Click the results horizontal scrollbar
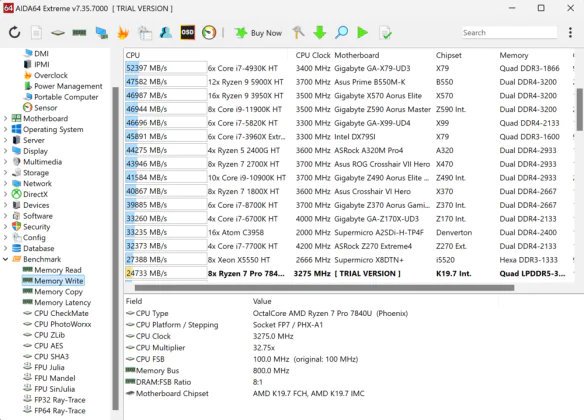Image resolution: width=584 pixels, height=420 pixels. point(324,287)
